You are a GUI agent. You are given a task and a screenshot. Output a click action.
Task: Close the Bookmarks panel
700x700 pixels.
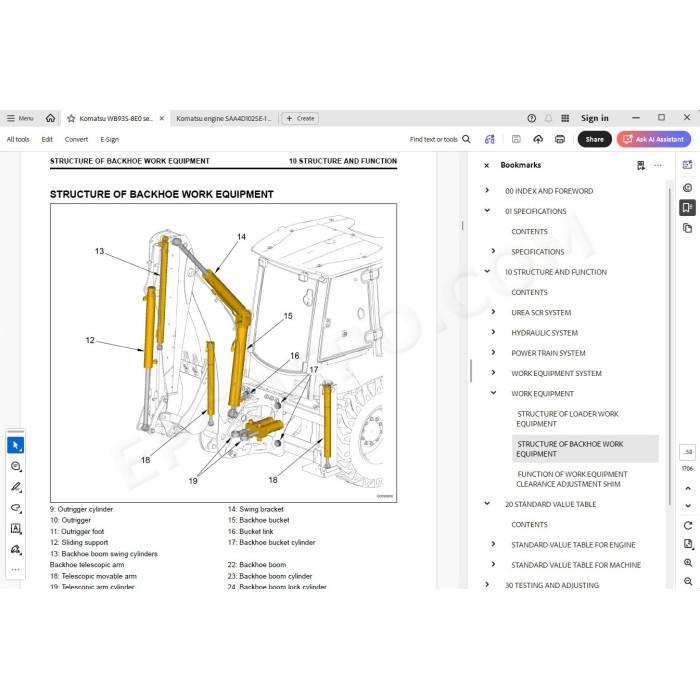tap(487, 166)
